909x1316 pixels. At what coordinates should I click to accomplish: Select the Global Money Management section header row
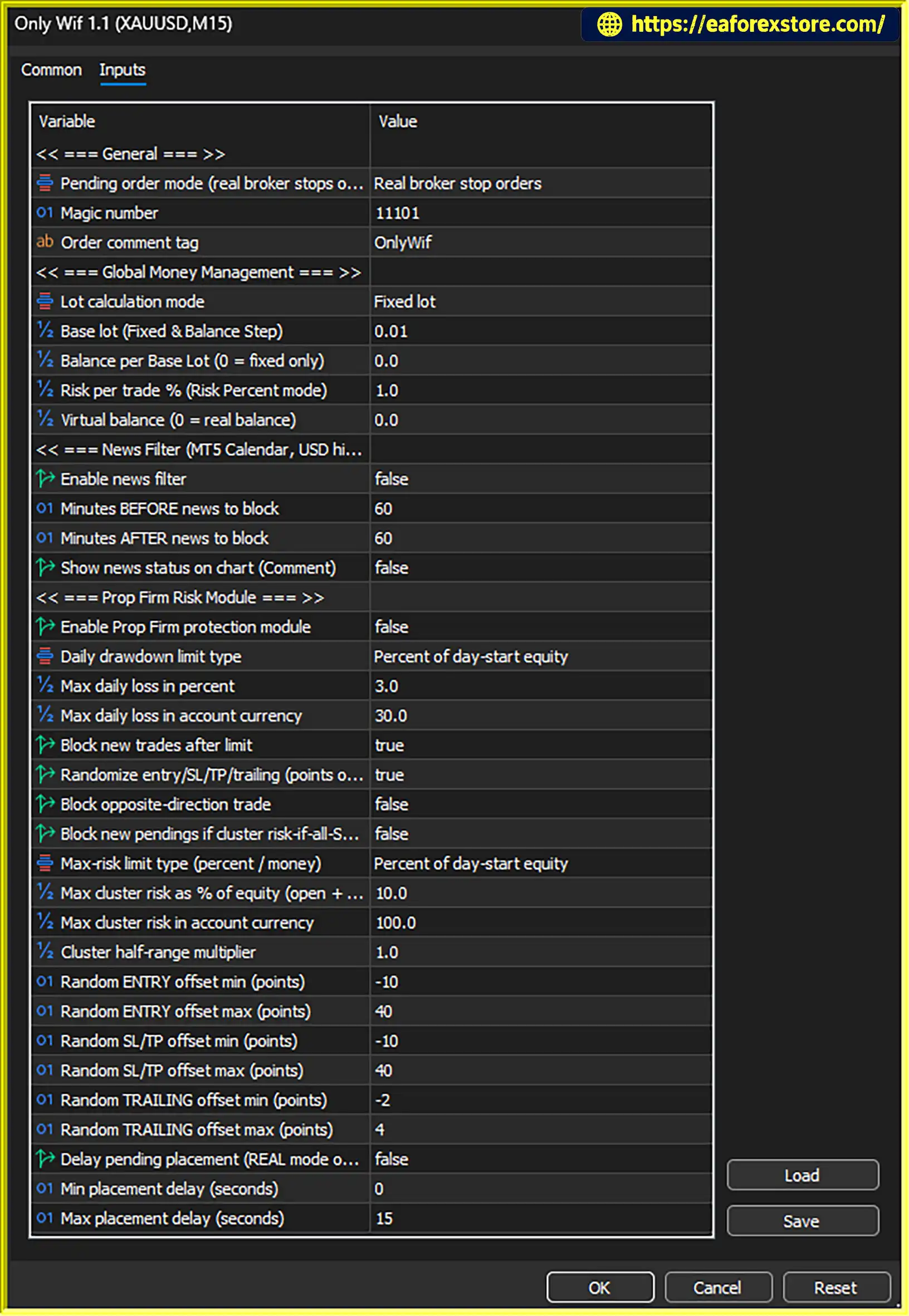click(x=372, y=272)
